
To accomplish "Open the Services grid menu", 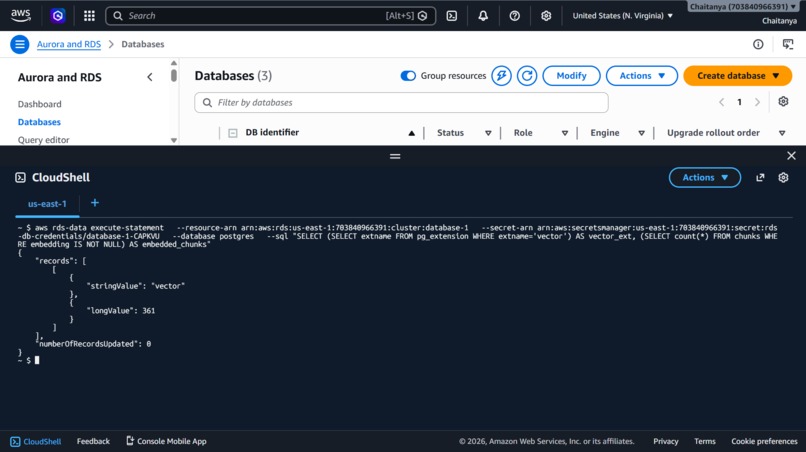I will click(x=89, y=16).
